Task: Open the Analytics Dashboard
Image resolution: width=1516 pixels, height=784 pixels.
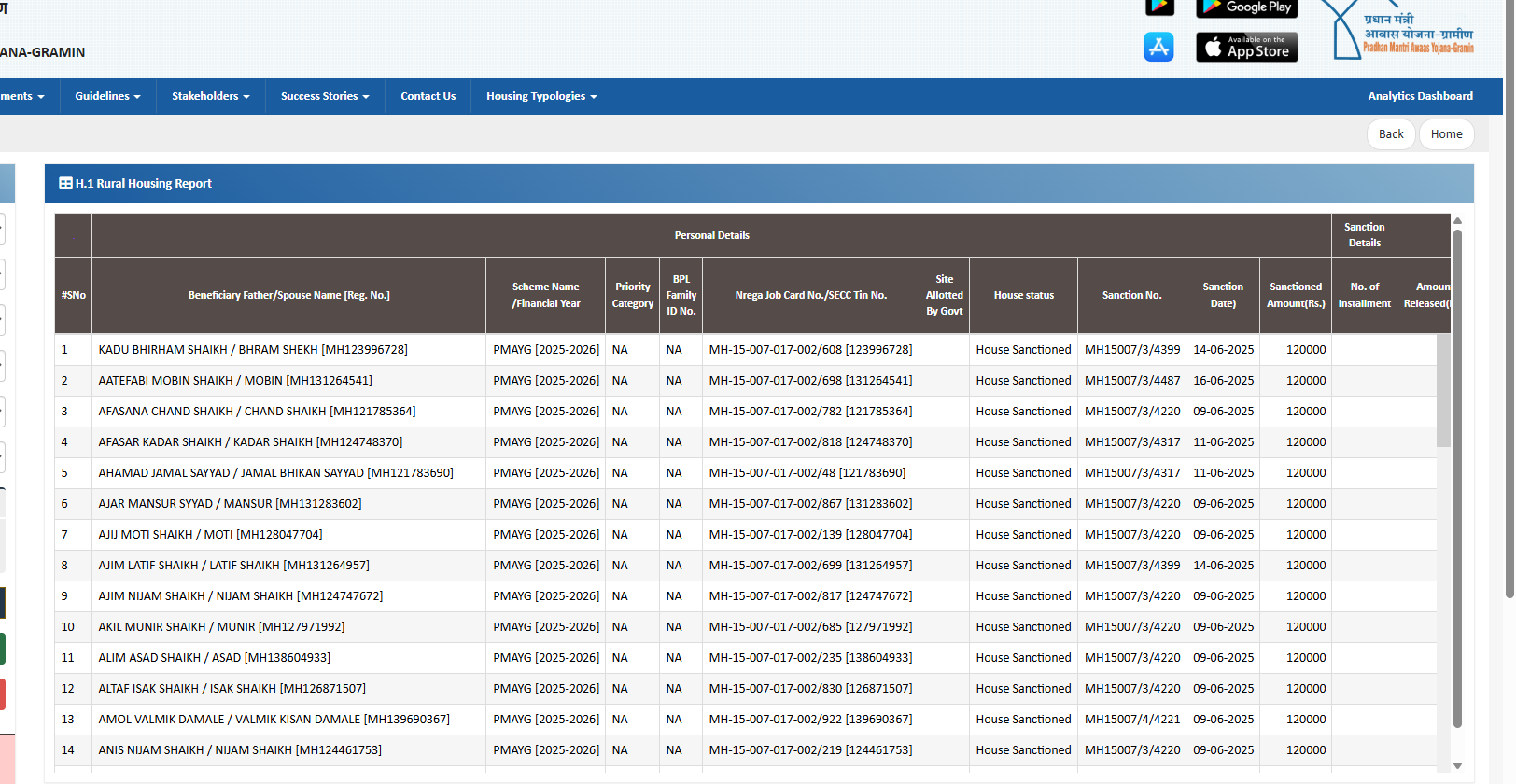Action: (1420, 96)
